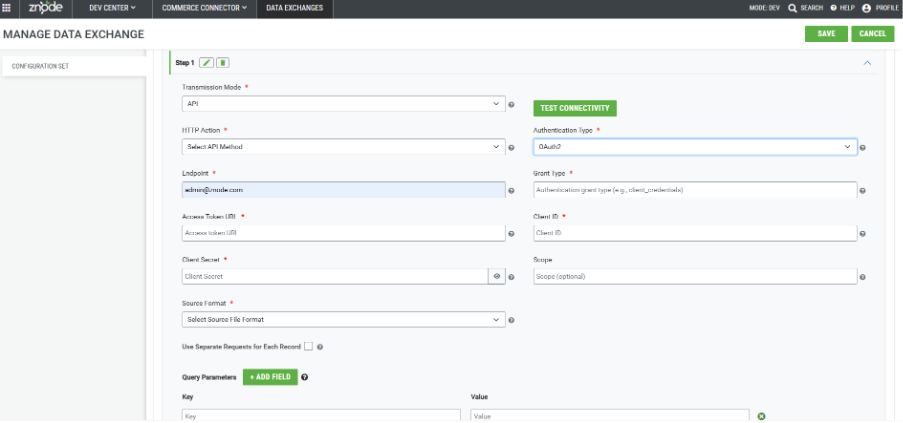
Task: Go to the Data Exchanges tab
Action: coord(294,8)
